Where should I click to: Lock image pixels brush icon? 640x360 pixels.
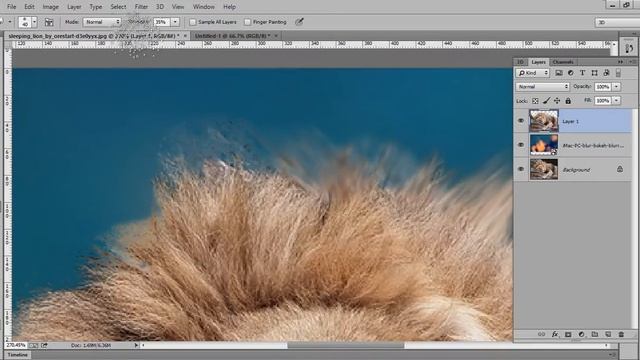coord(546,101)
